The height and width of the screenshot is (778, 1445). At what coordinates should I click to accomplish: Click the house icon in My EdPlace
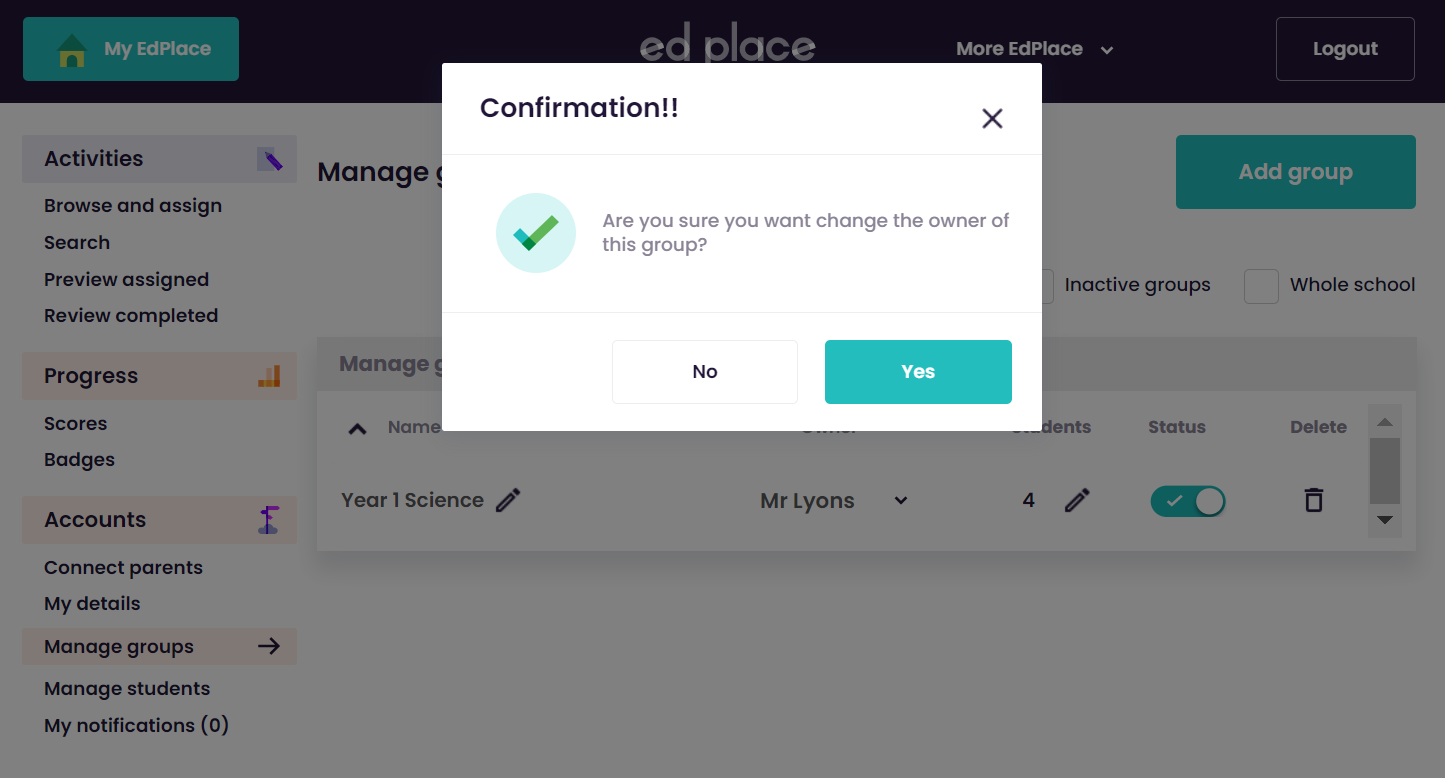tap(72, 50)
